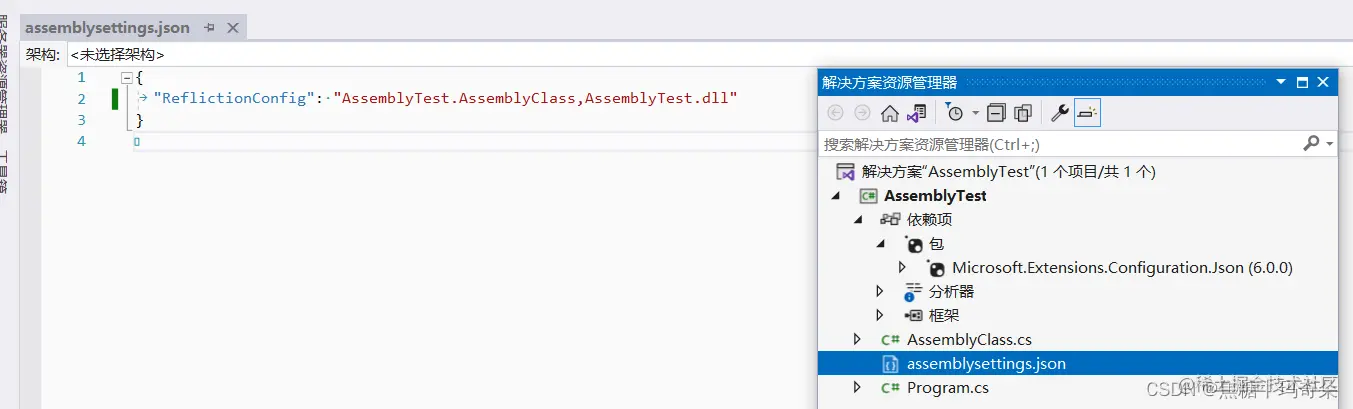Close the assemblysettings.json tab

[x=232, y=28]
